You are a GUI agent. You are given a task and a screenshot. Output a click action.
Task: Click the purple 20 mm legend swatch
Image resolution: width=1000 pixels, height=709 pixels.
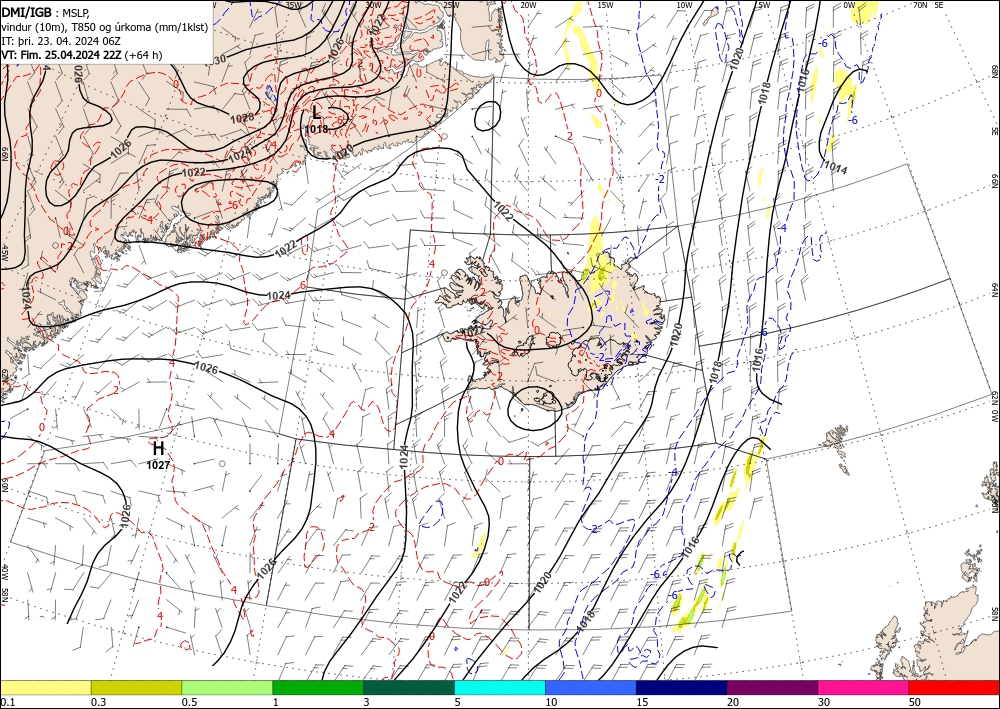(x=772, y=687)
